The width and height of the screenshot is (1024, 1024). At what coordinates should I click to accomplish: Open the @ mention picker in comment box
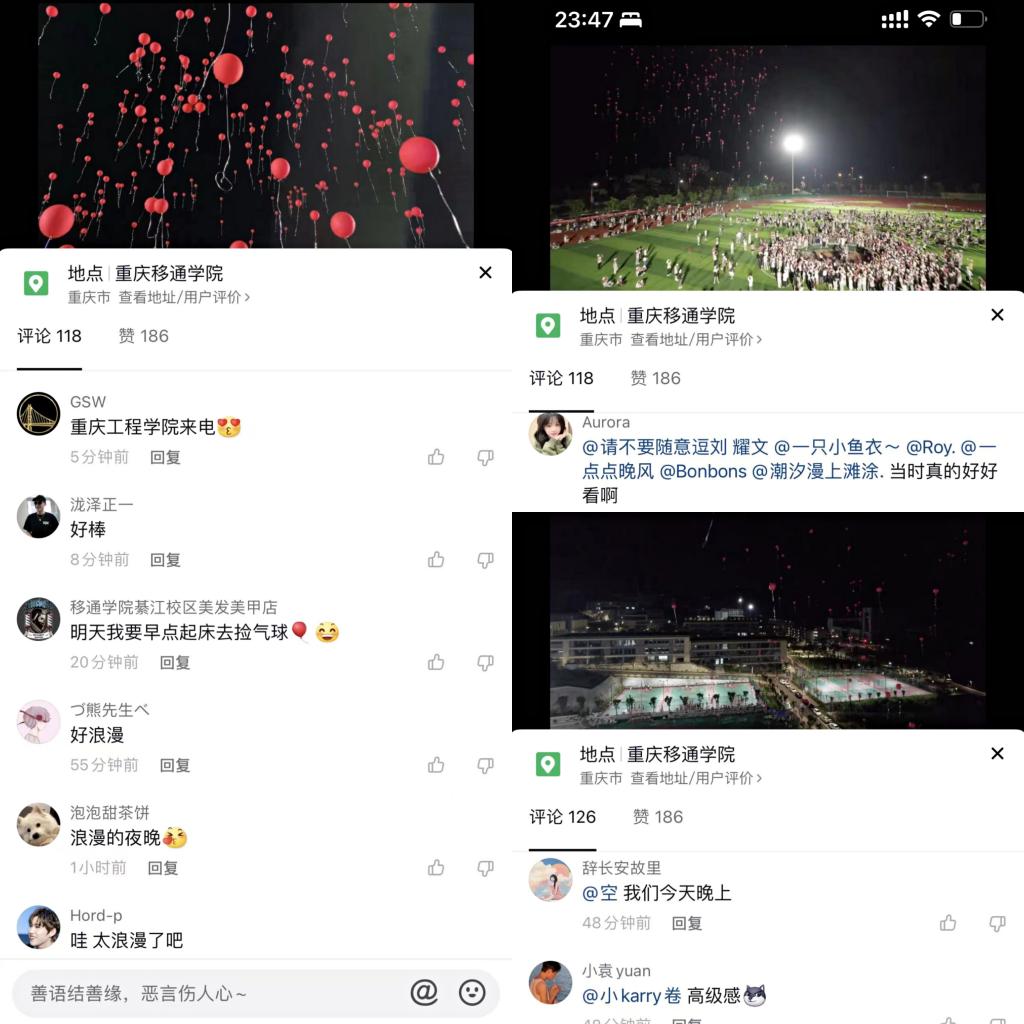[424, 993]
